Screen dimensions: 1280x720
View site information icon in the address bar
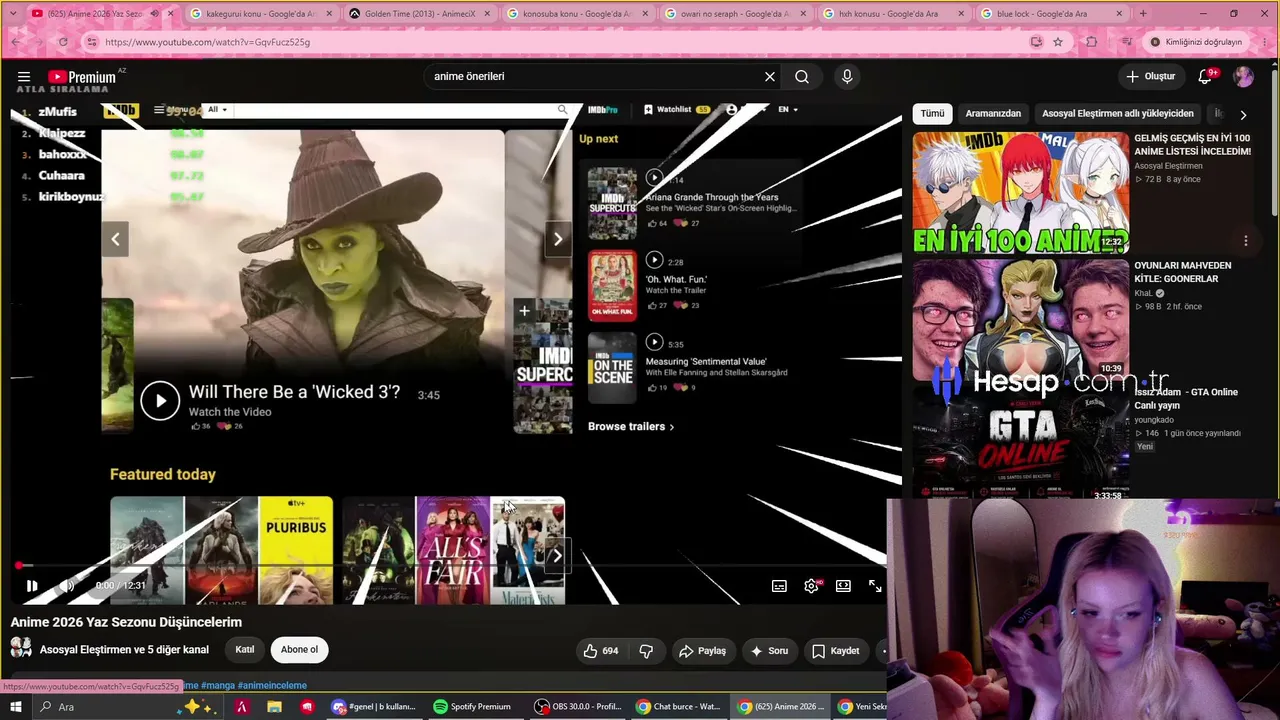pos(92,42)
